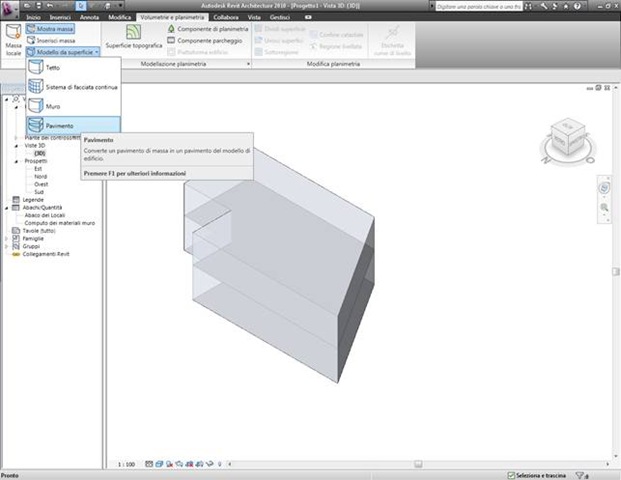
Task: Click the keyword search input field
Action: coord(478,6)
